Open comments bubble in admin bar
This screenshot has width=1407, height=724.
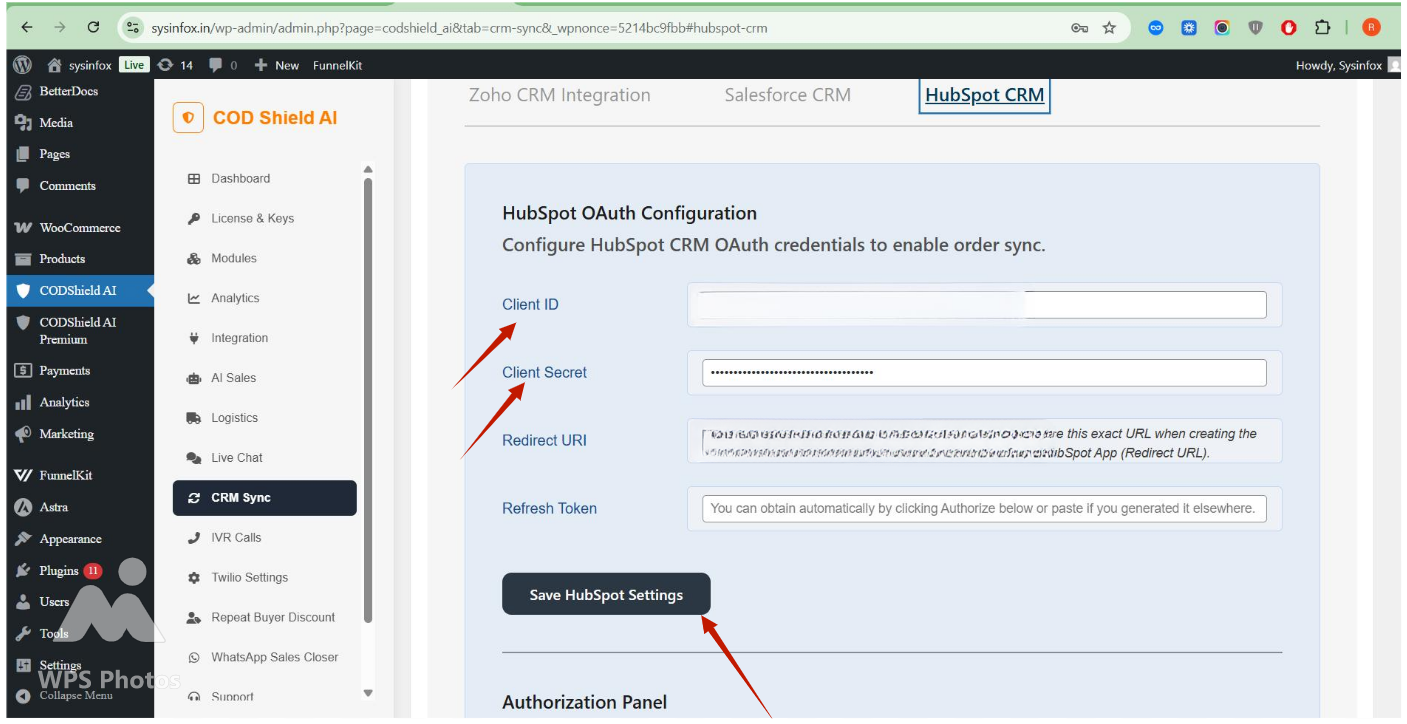click(222, 65)
